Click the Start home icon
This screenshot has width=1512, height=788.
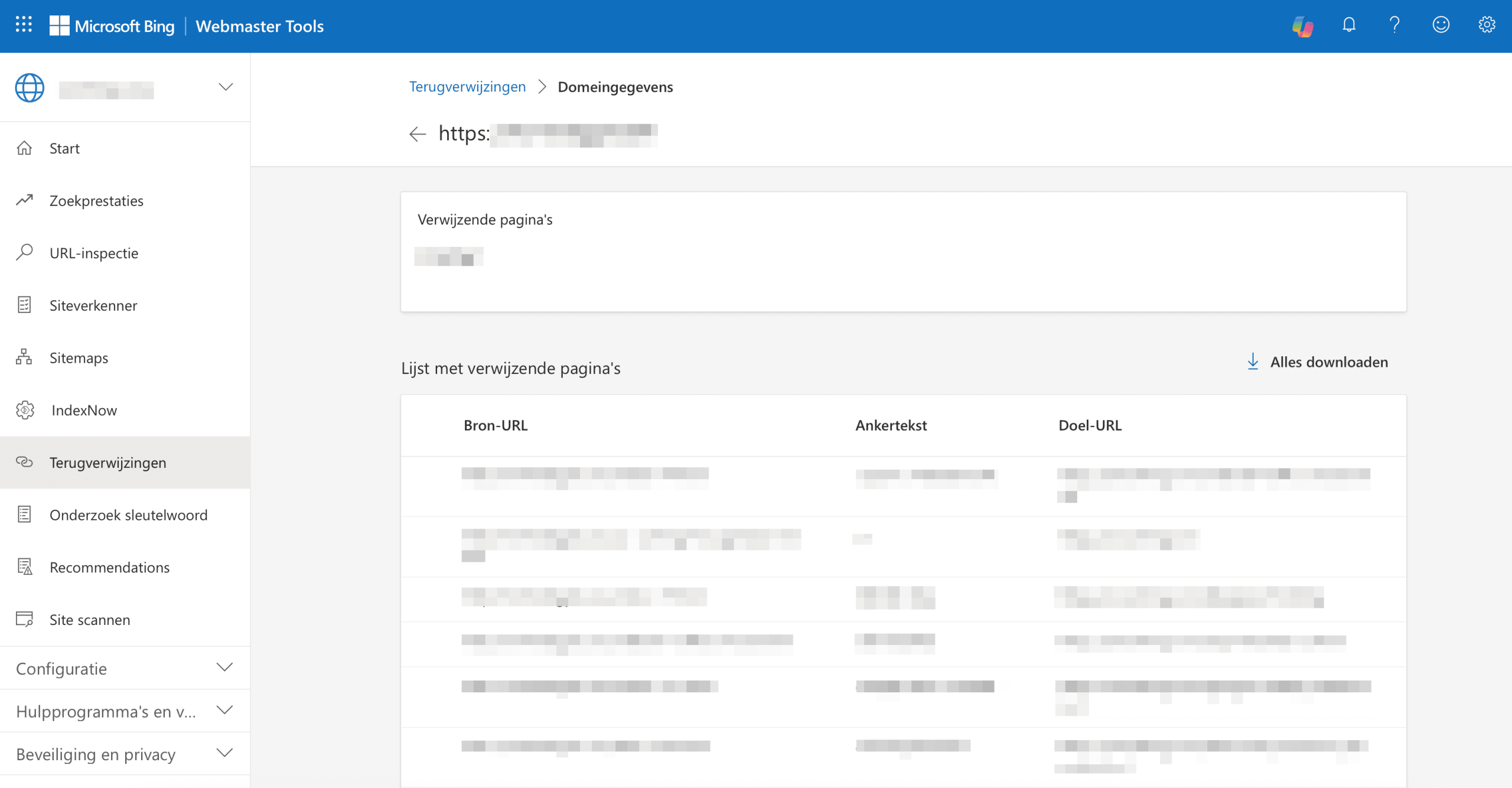[24, 148]
